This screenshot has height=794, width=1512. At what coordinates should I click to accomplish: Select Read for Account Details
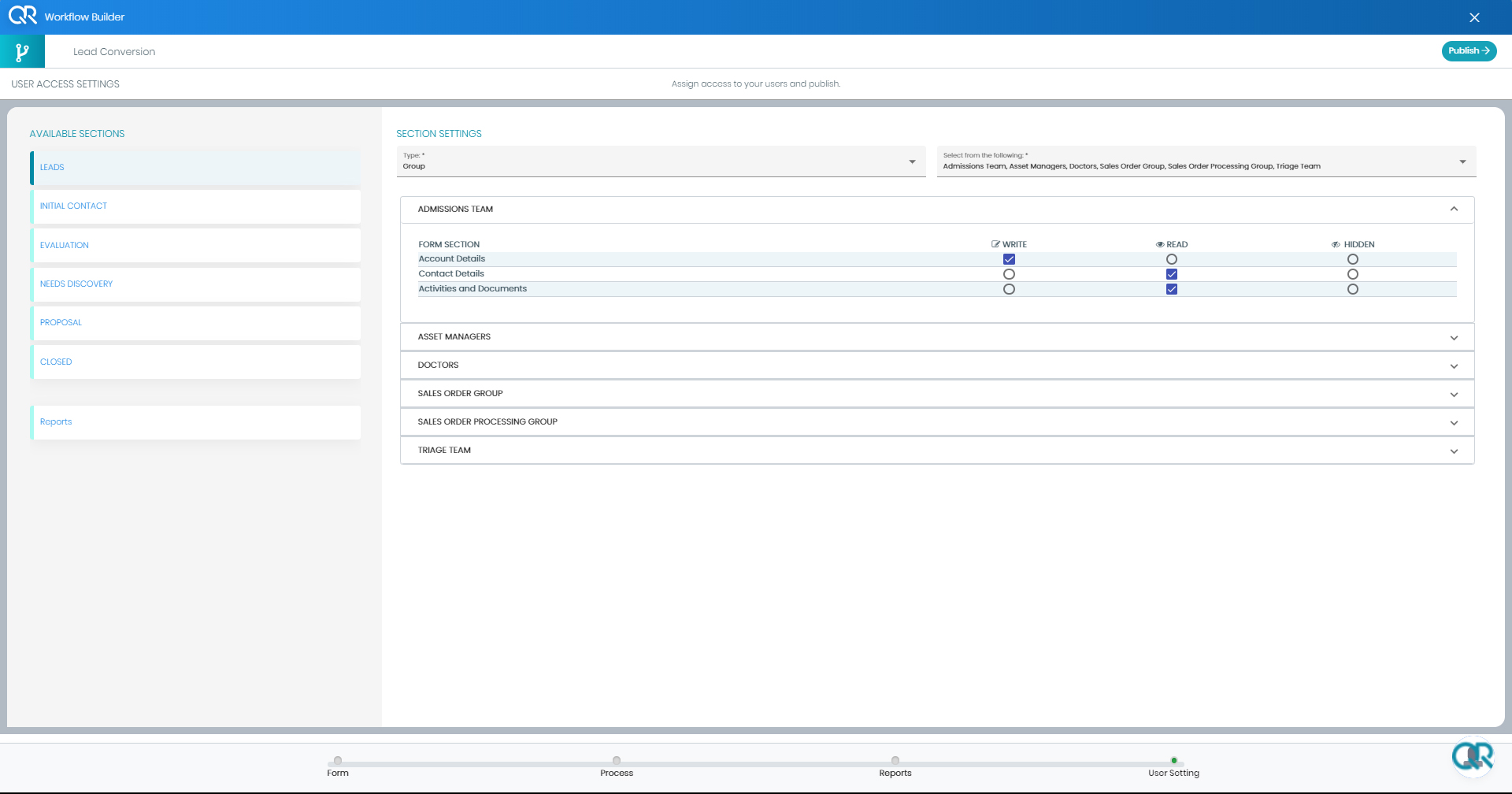coord(1172,259)
